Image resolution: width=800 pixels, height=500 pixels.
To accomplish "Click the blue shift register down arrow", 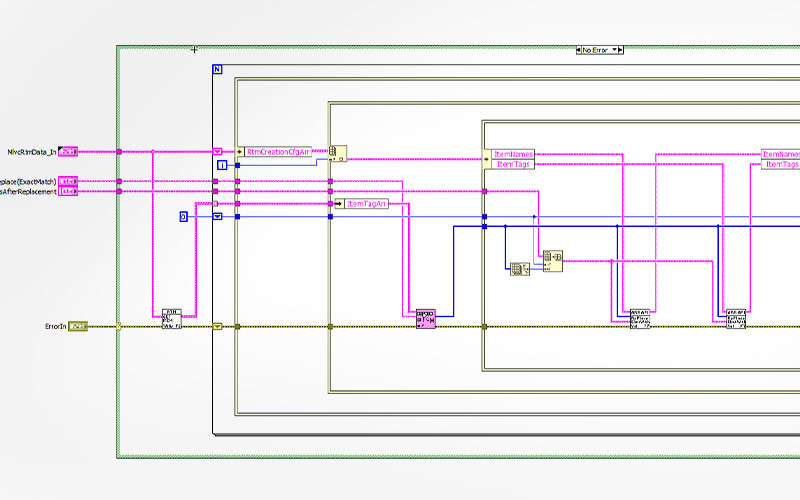I will 218,216.
